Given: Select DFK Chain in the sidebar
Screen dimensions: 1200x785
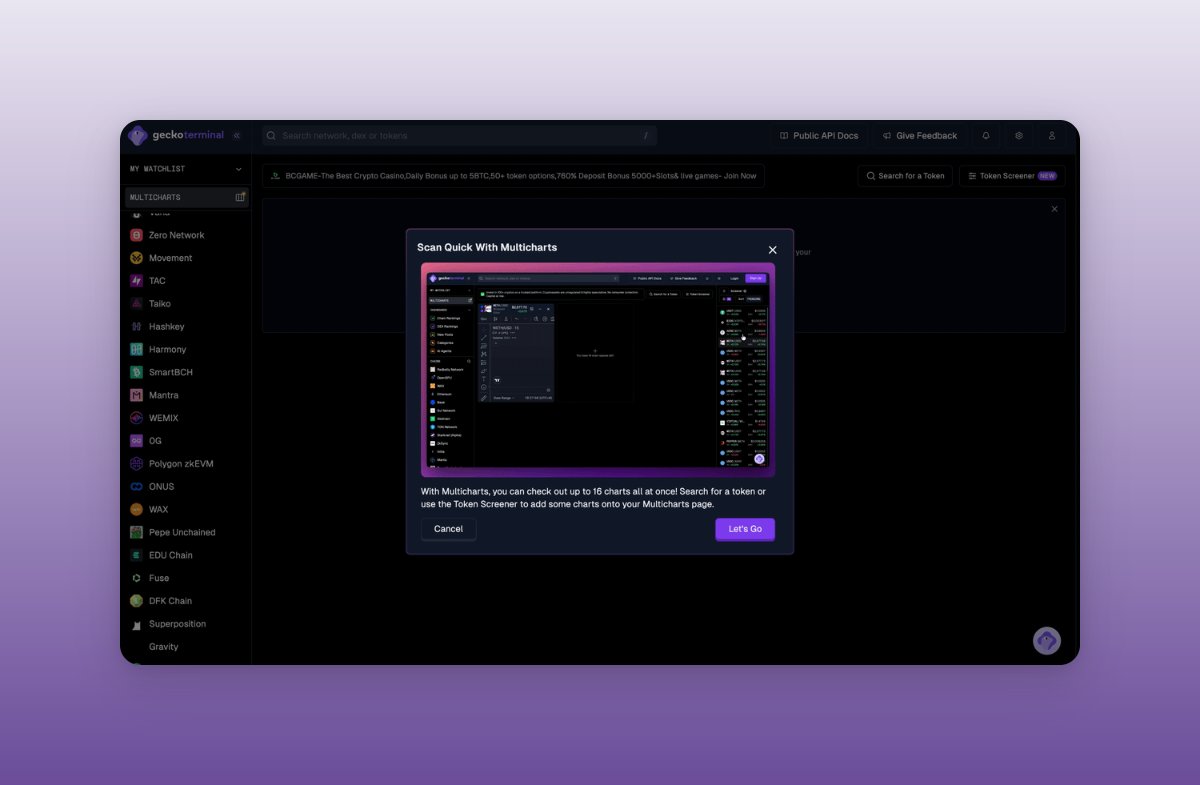Looking at the screenshot, I should click(x=171, y=601).
